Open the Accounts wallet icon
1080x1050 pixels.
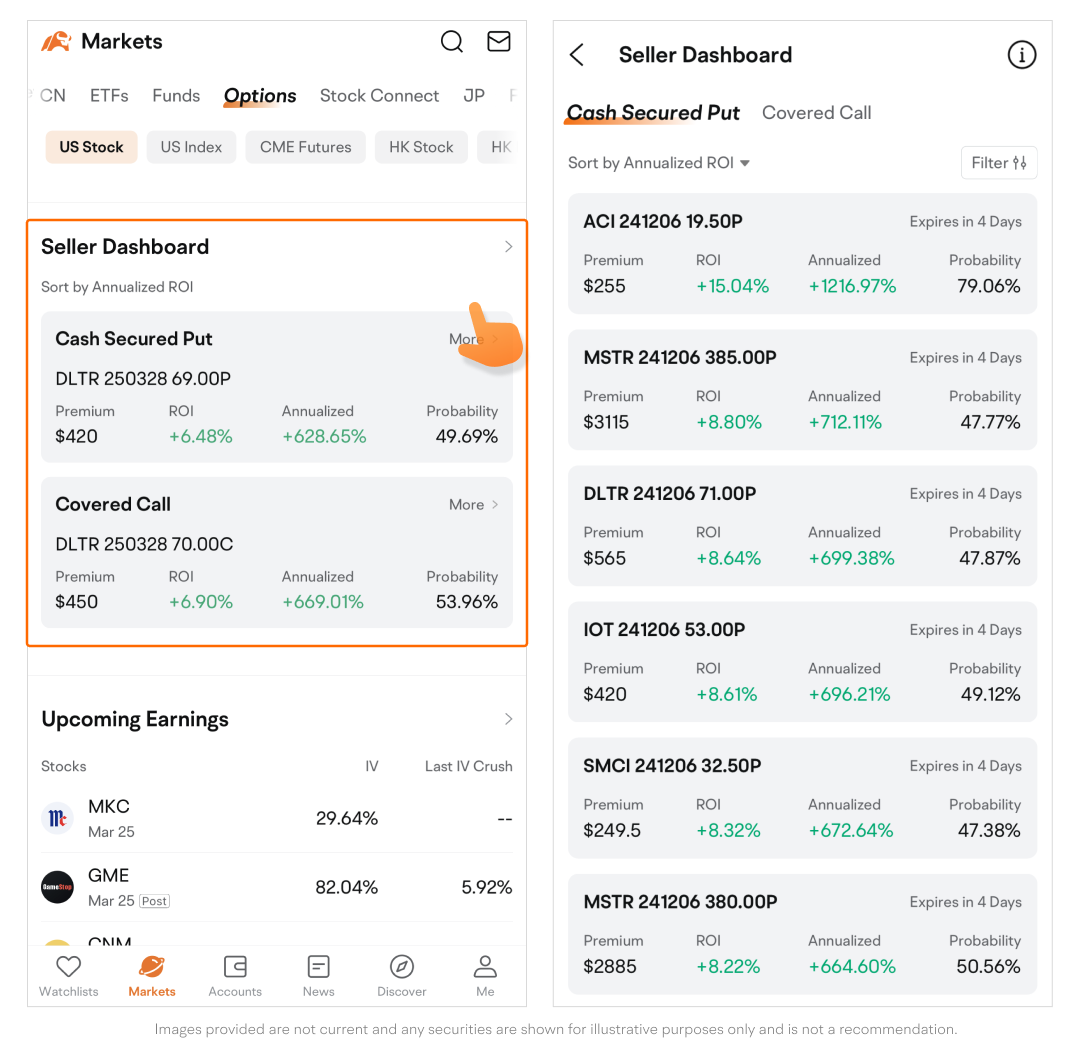(235, 967)
